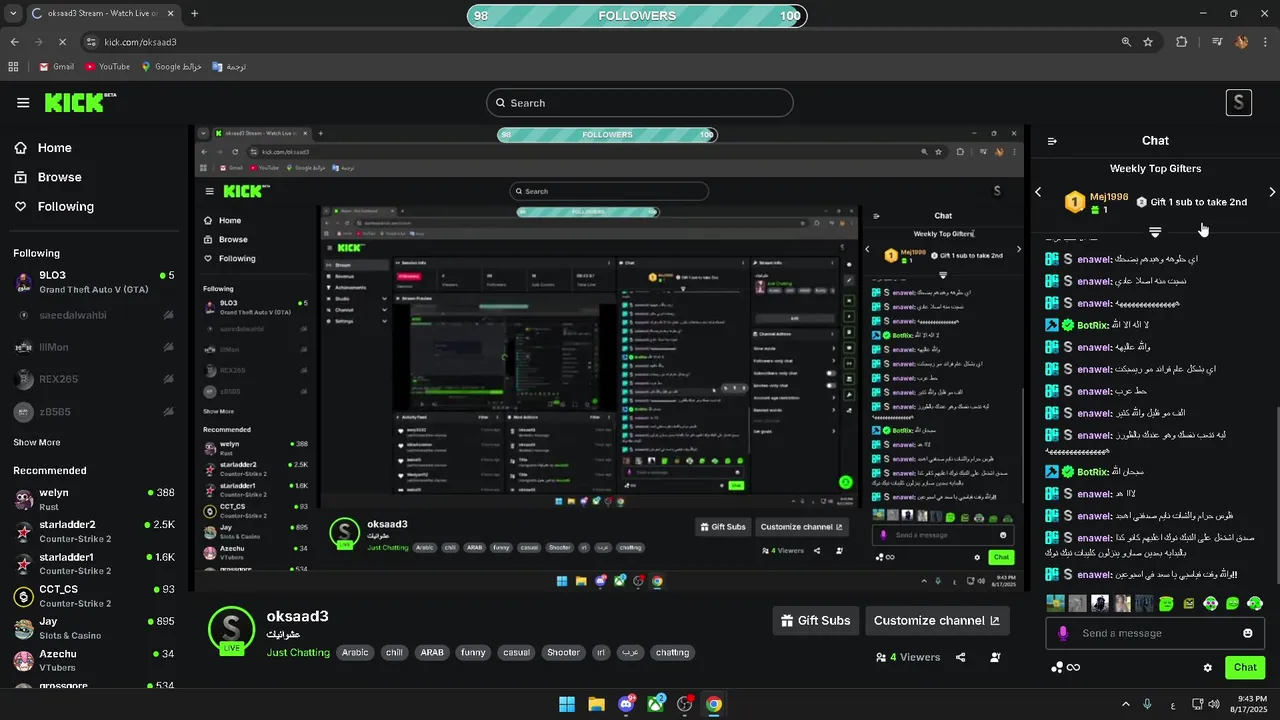
Task: Open Gmail bookmark
Action: pyautogui.click(x=57, y=67)
